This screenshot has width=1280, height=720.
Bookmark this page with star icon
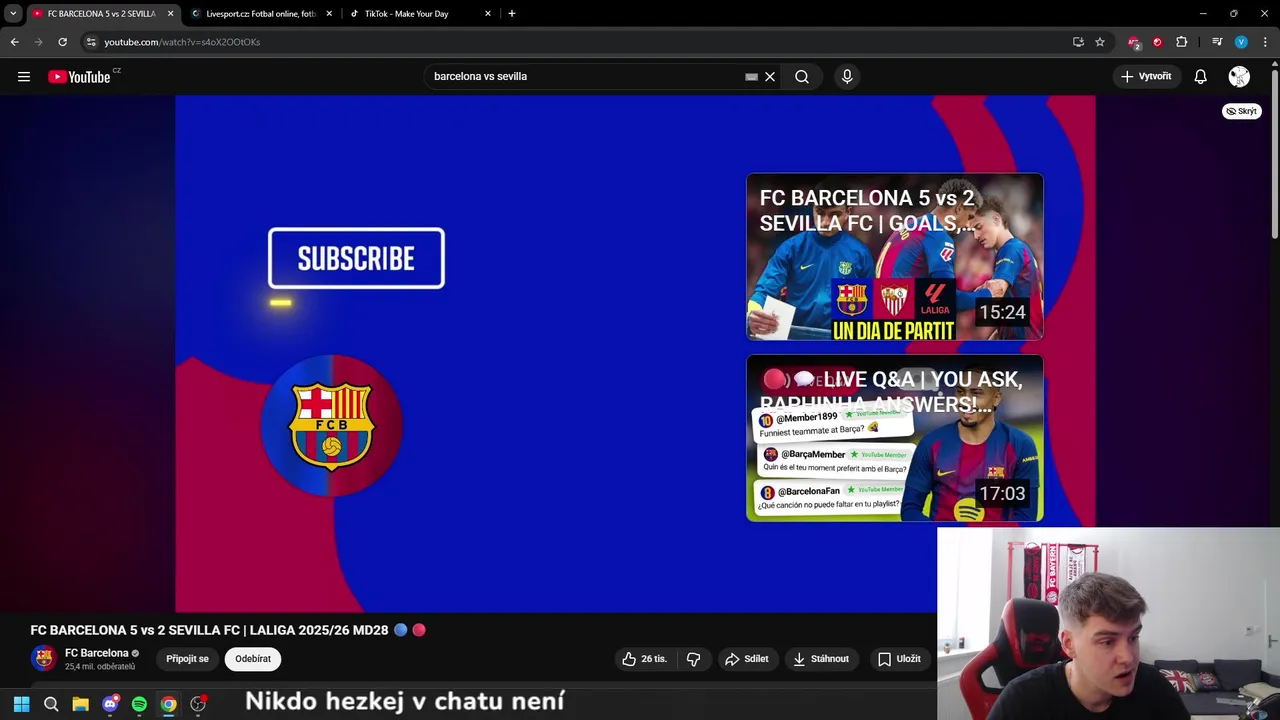point(1100,42)
